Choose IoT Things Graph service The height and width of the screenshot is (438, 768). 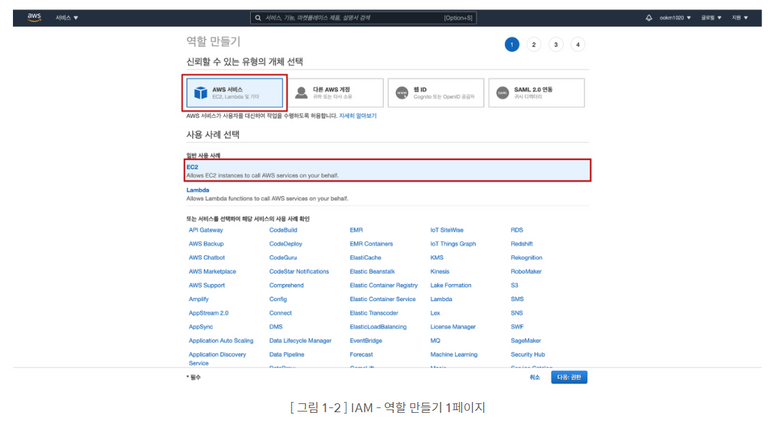click(x=453, y=243)
